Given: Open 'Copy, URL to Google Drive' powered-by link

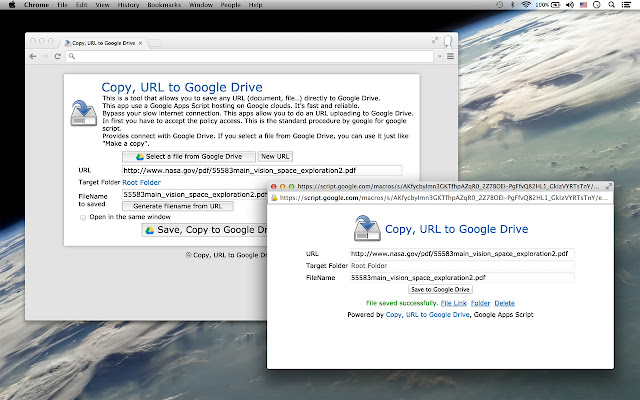Looking at the screenshot, I should tap(427, 315).
